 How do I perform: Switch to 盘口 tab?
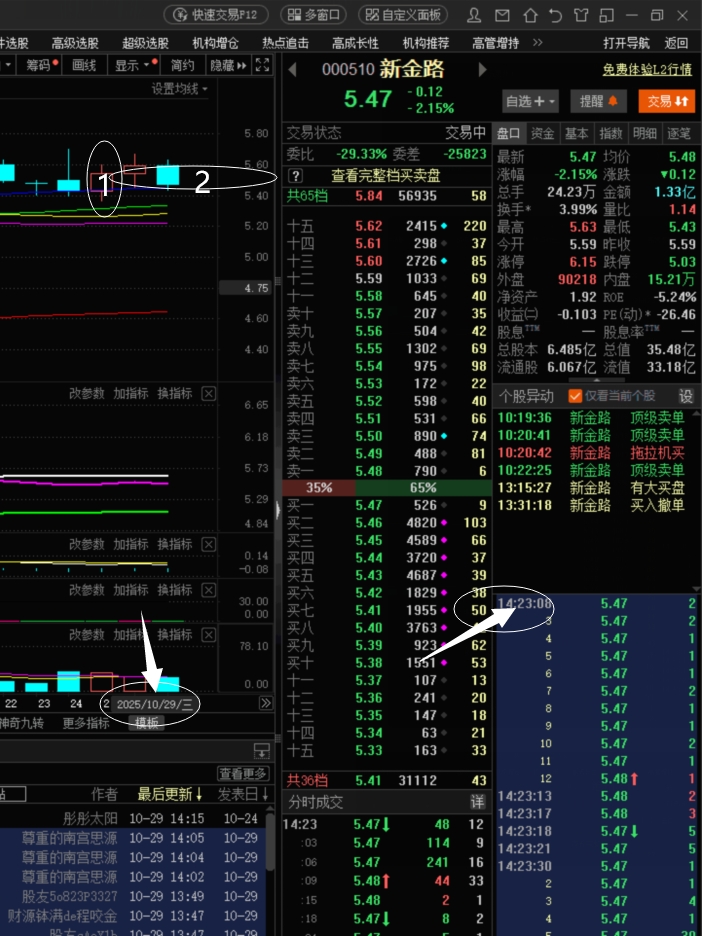pyautogui.click(x=509, y=133)
